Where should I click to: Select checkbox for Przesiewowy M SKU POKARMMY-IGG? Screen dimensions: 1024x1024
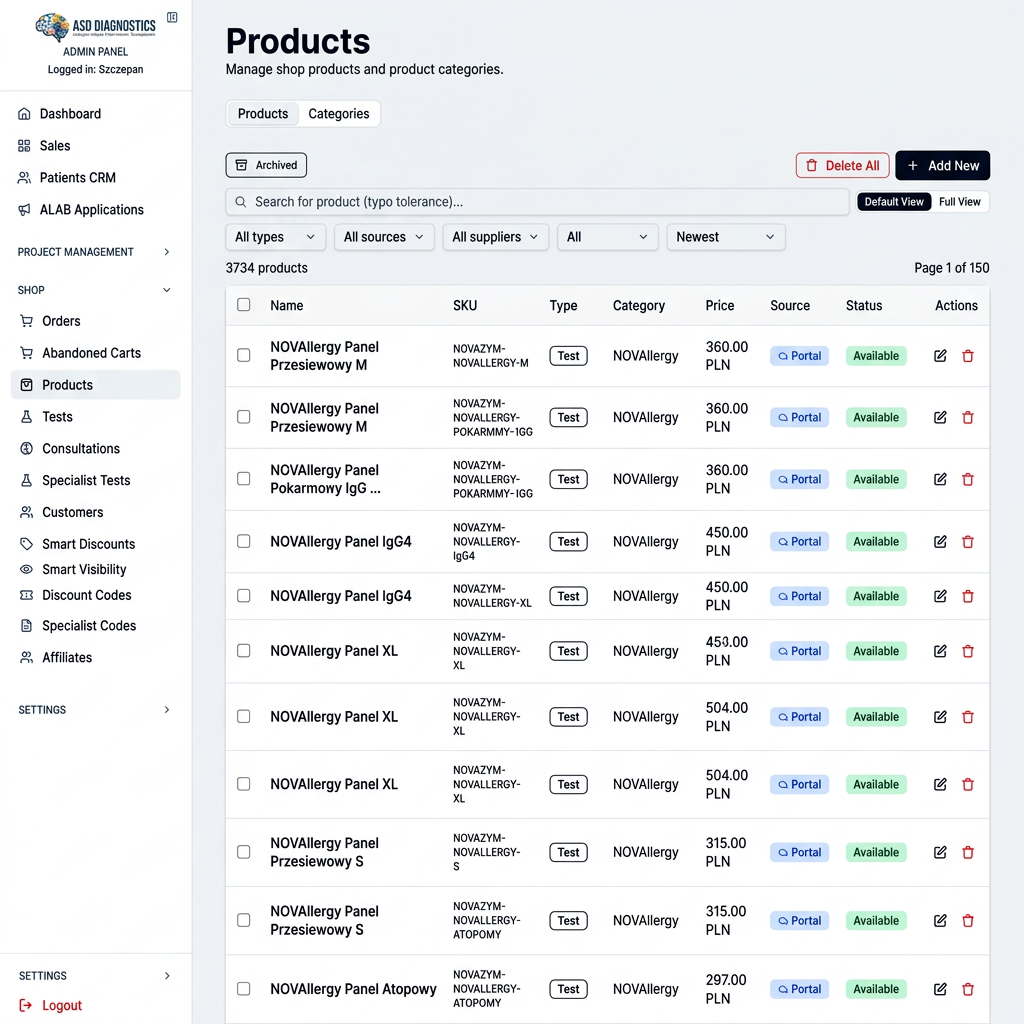coord(244,417)
